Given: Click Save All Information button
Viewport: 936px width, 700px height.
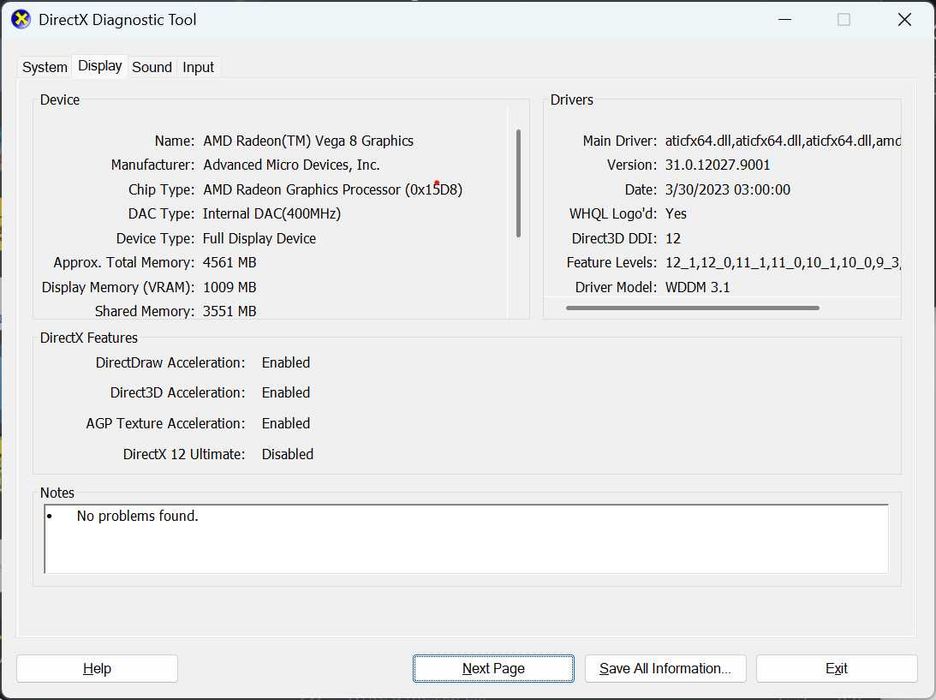Looking at the screenshot, I should tap(665, 668).
